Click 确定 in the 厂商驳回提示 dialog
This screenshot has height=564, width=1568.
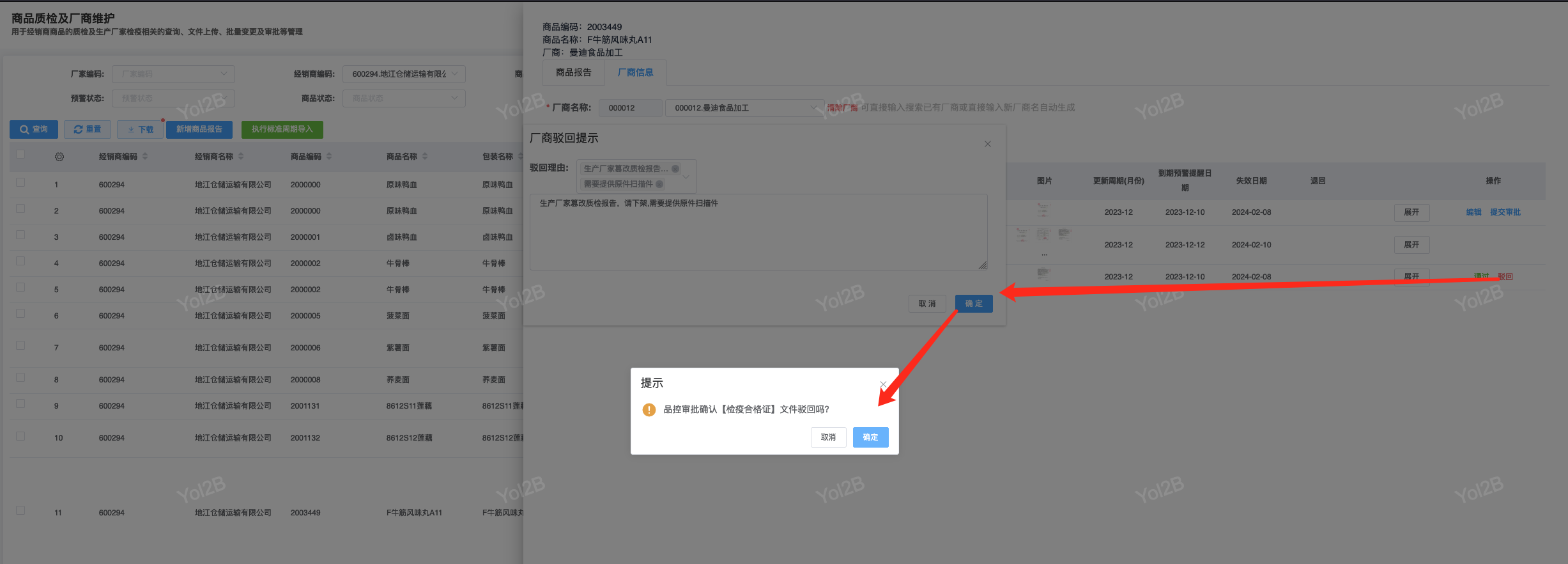click(x=974, y=304)
